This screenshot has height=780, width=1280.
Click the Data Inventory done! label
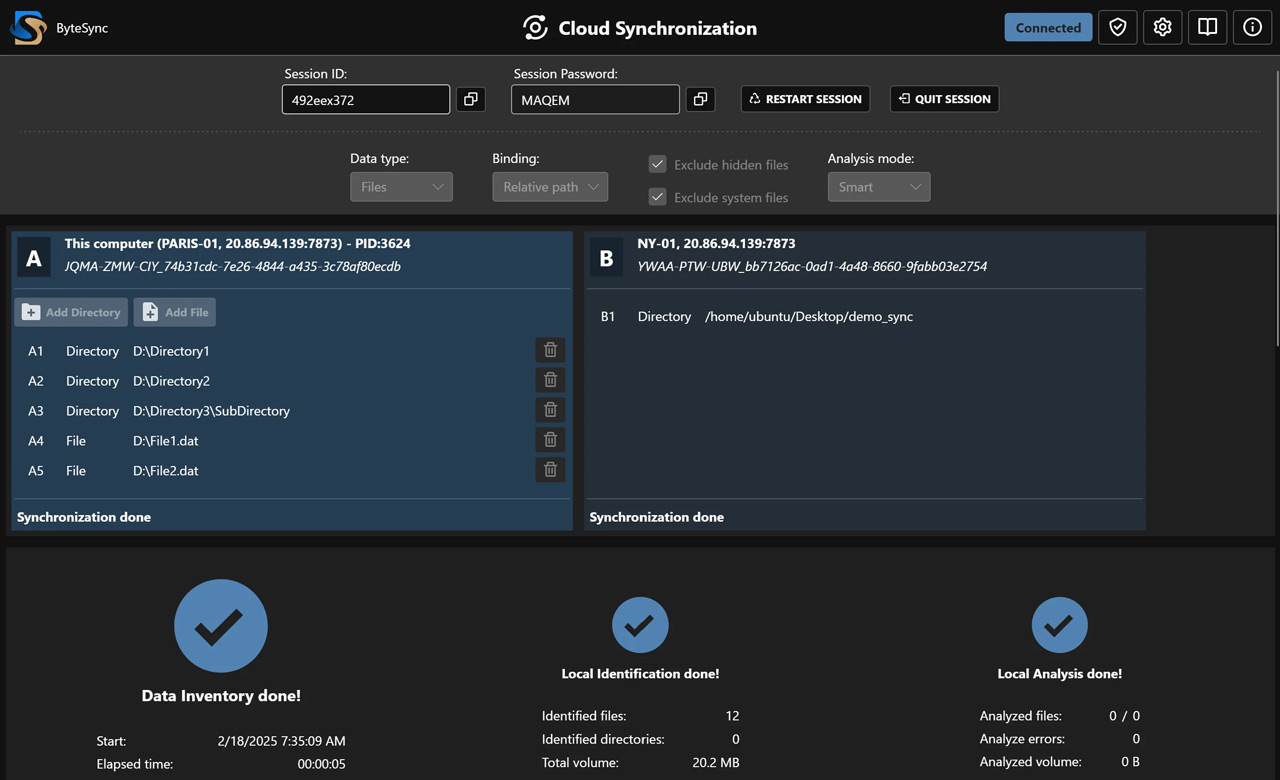221,696
